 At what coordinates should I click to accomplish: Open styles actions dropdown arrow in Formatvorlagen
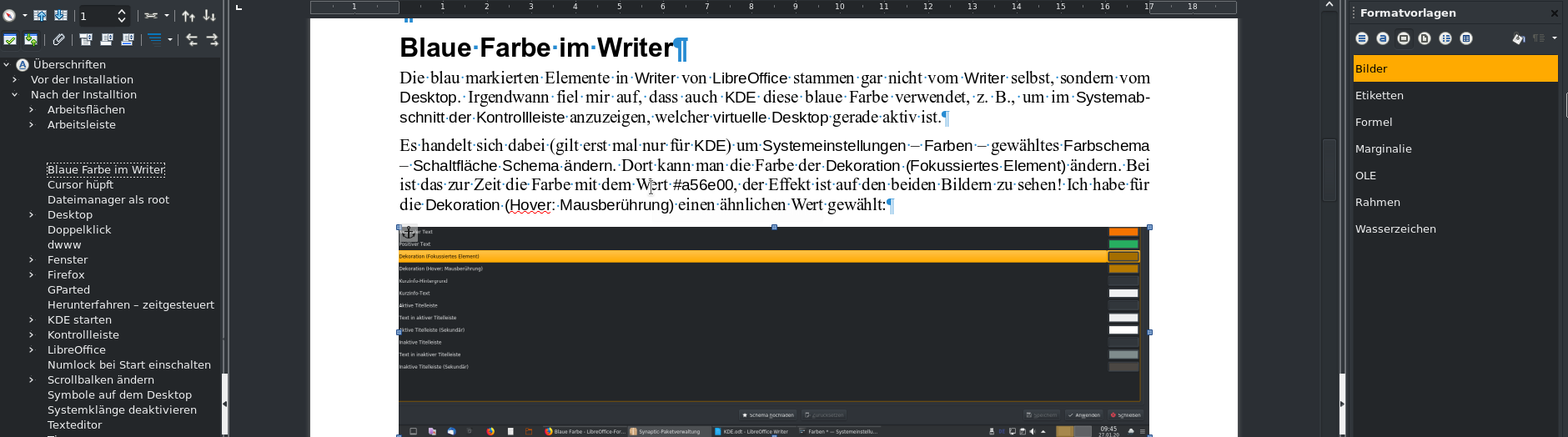[x=1555, y=38]
